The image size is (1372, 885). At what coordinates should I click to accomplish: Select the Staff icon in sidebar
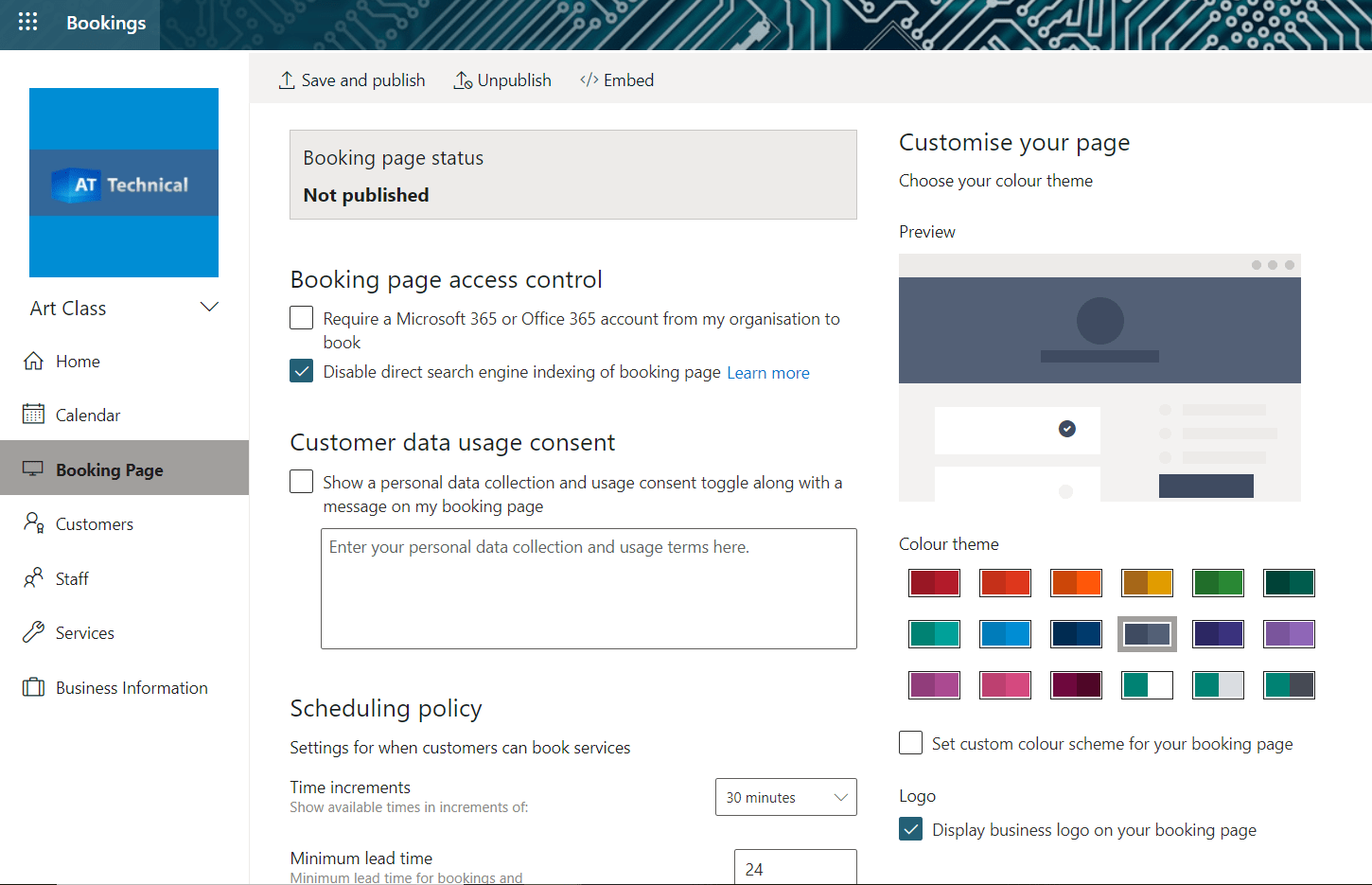(x=34, y=577)
